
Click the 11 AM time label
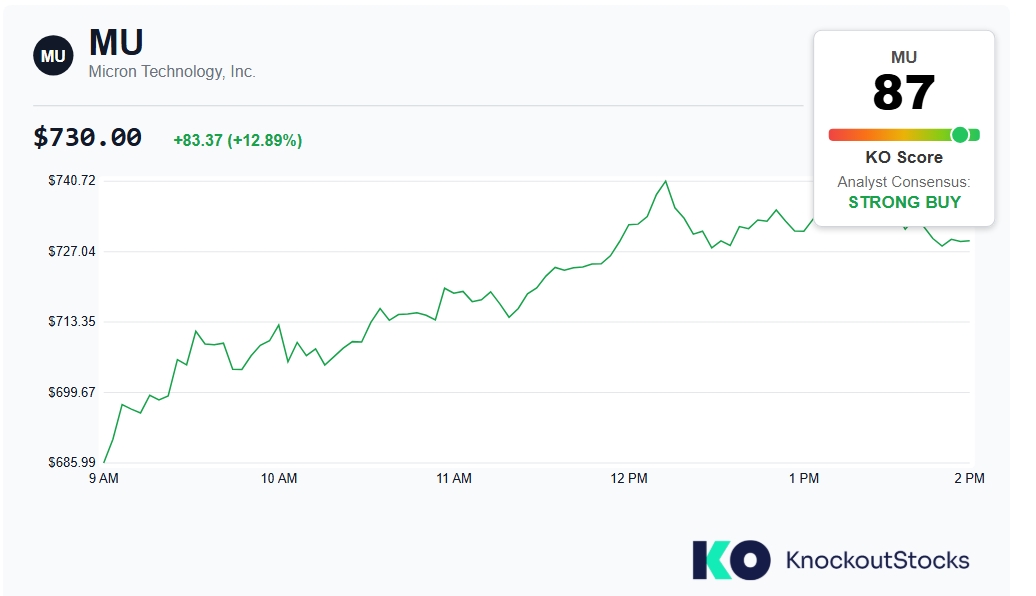[454, 478]
